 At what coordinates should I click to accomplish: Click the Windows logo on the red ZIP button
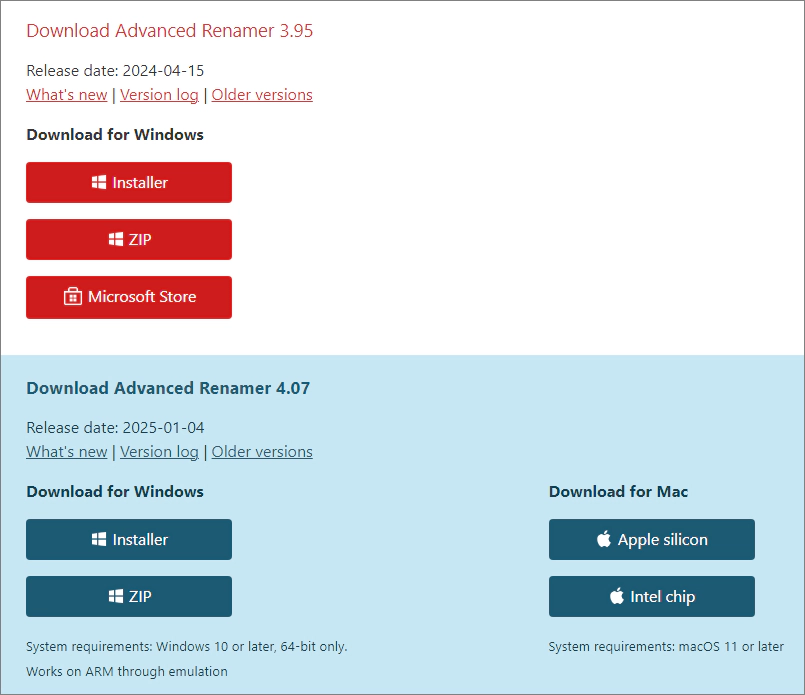pos(116,239)
